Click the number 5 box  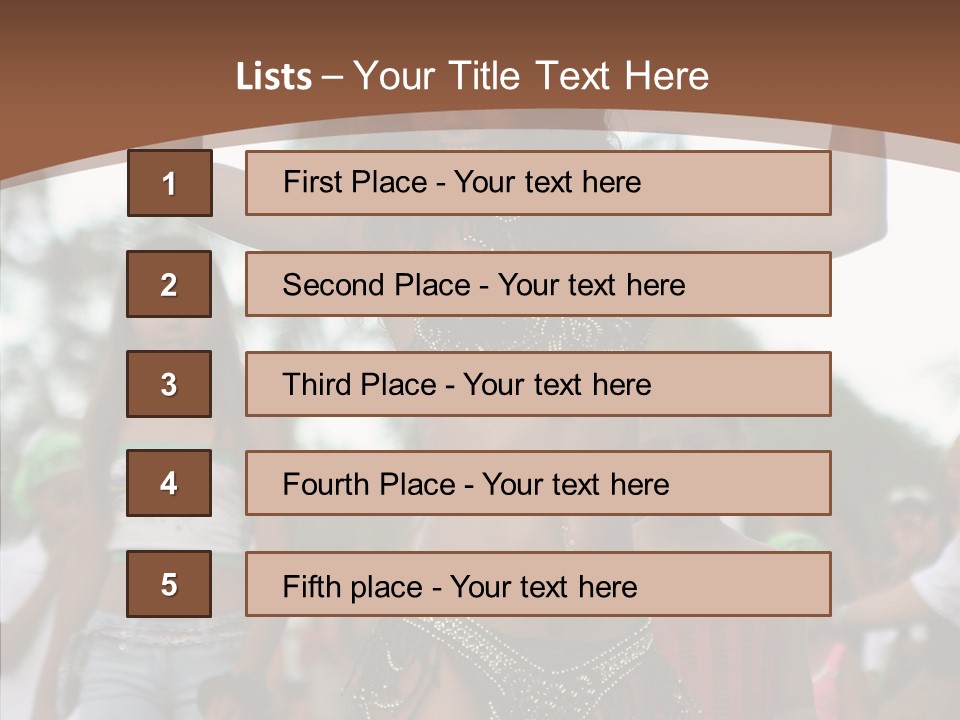(169, 584)
